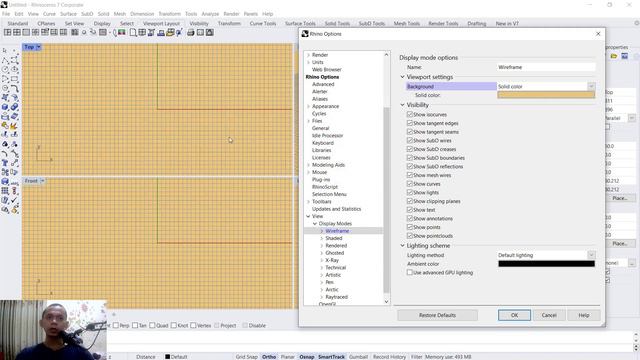Click the 4 Viewports layout icon
Image resolution: width=640 pixels, height=360 pixels.
pos(17,32)
